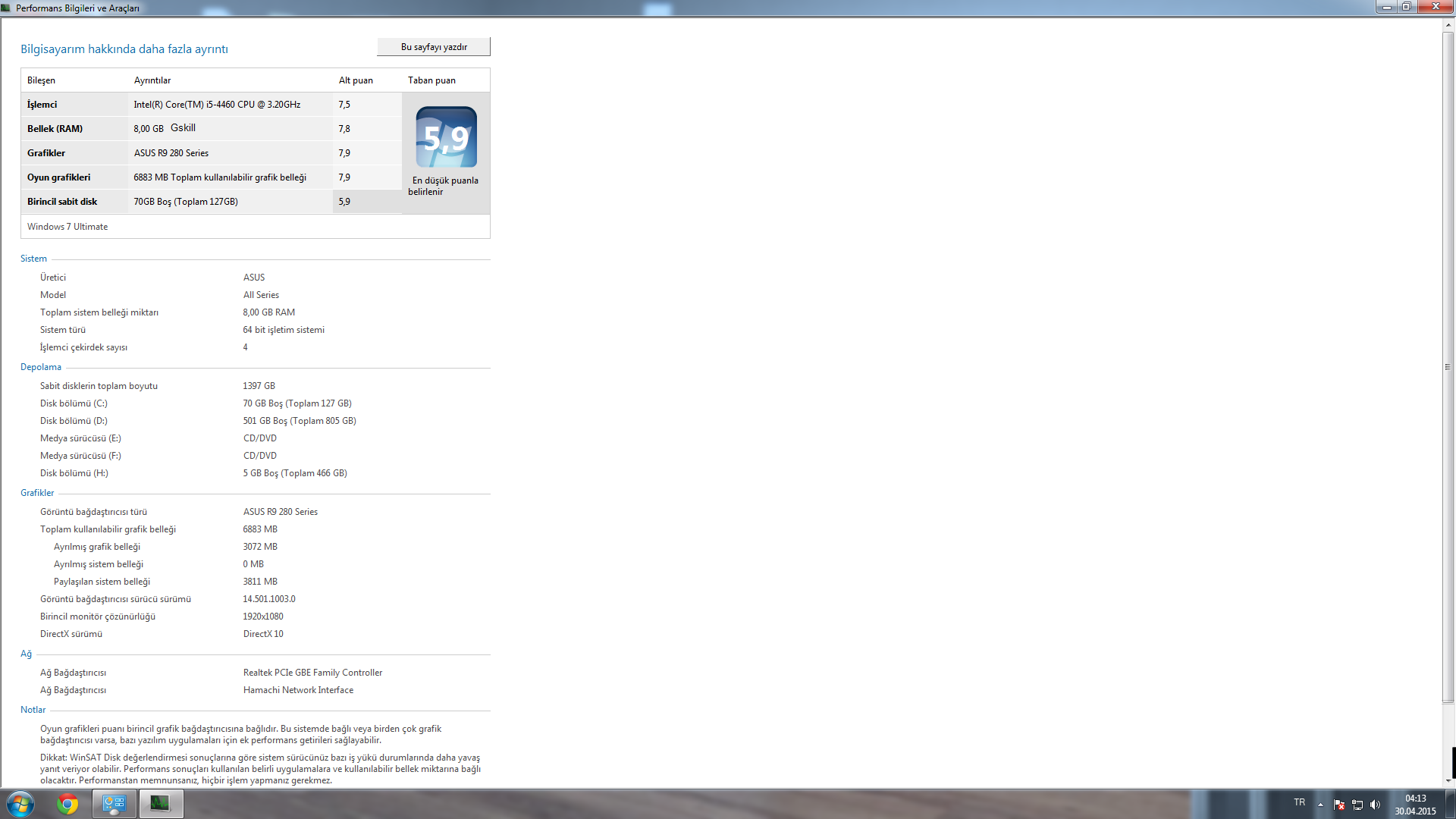Click the 'Gskill' annotation text
This screenshot has height=819, width=1456.
click(x=183, y=128)
